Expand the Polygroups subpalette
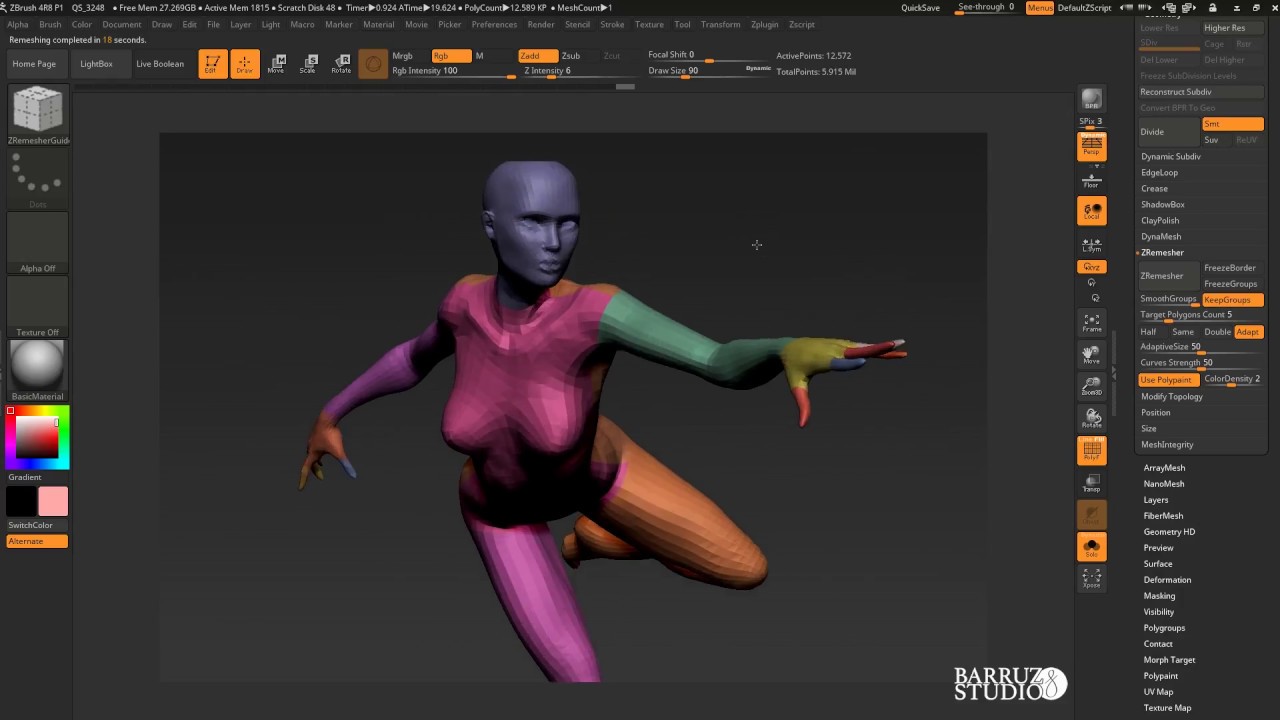Viewport: 1280px width, 720px height. [1164, 628]
